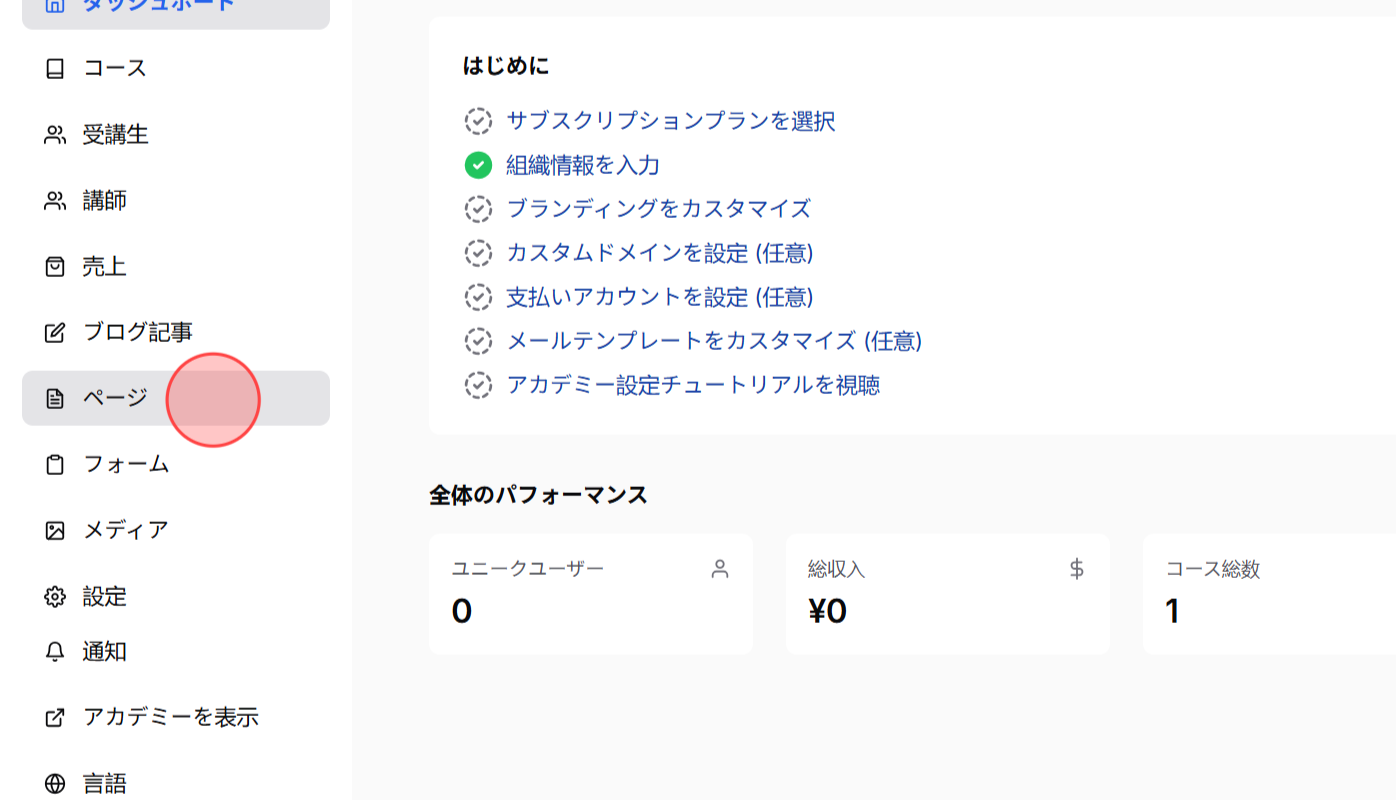Mark サブスクリプションプランを選択 as complete

479,121
